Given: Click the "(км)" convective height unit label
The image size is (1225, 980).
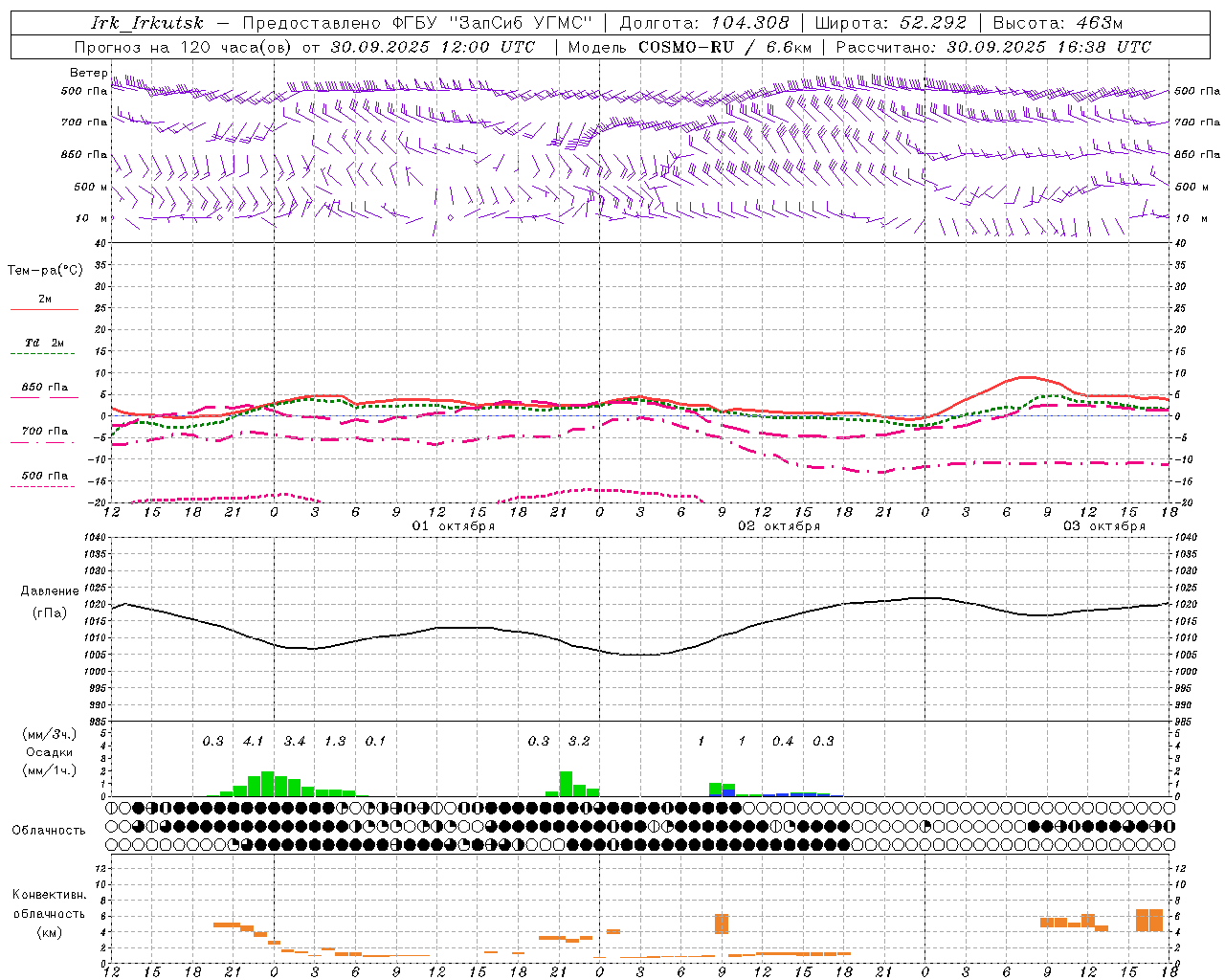Looking at the screenshot, I should pyautogui.click(x=50, y=932).
